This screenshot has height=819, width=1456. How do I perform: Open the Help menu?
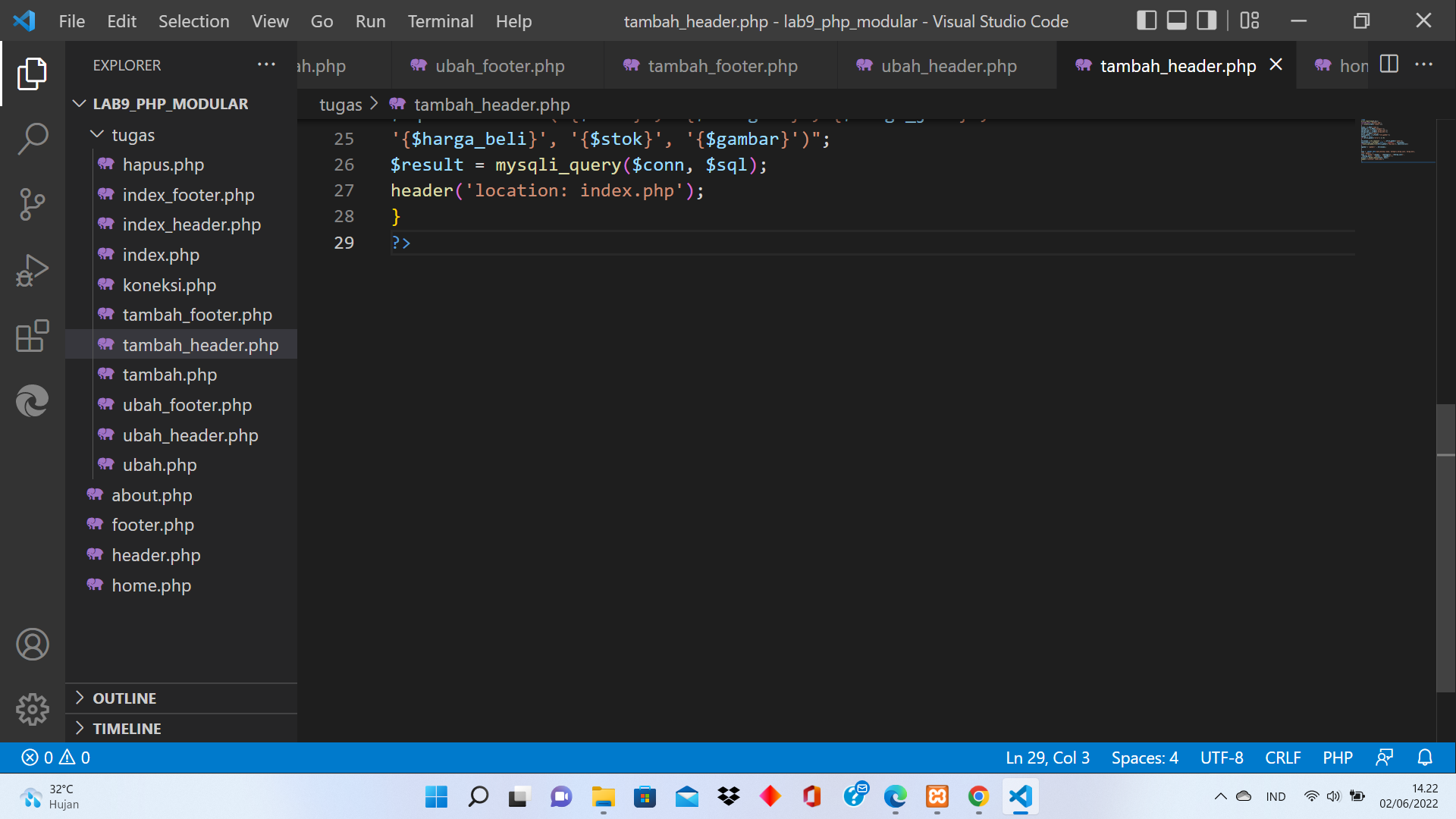tap(513, 21)
